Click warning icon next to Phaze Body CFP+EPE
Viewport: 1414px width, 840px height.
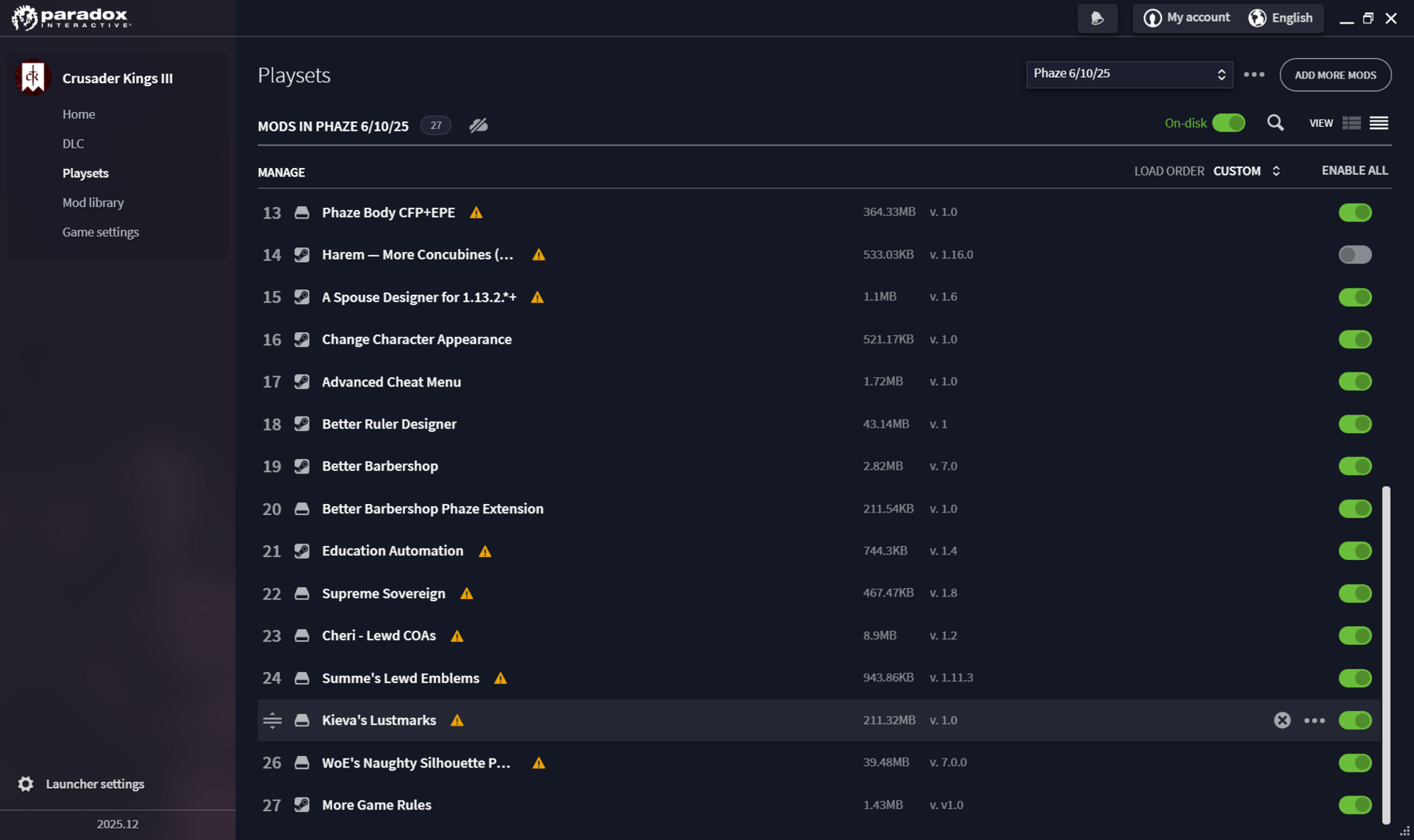(477, 212)
